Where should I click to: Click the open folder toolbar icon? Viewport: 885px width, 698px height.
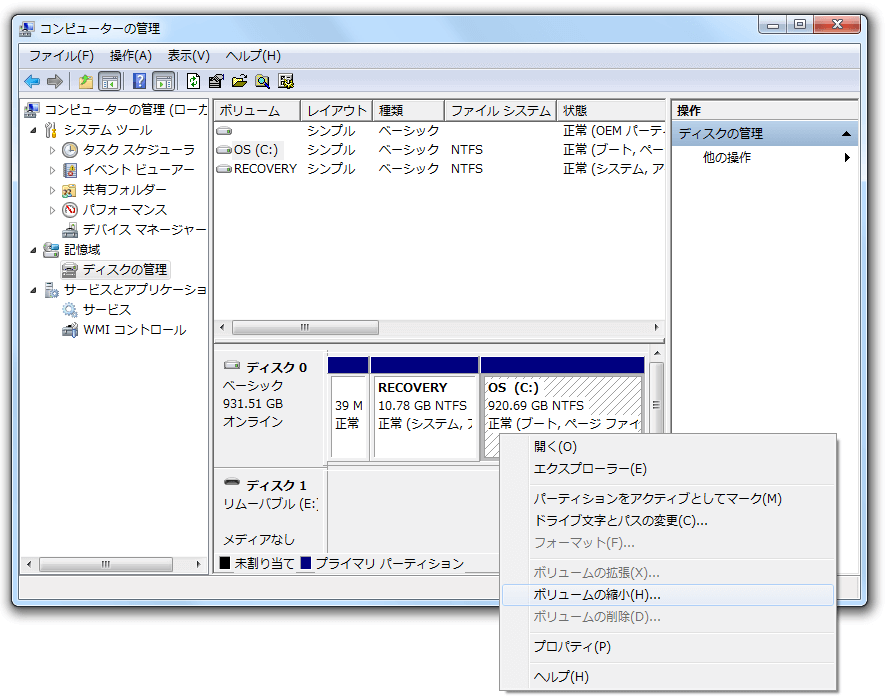point(239,81)
